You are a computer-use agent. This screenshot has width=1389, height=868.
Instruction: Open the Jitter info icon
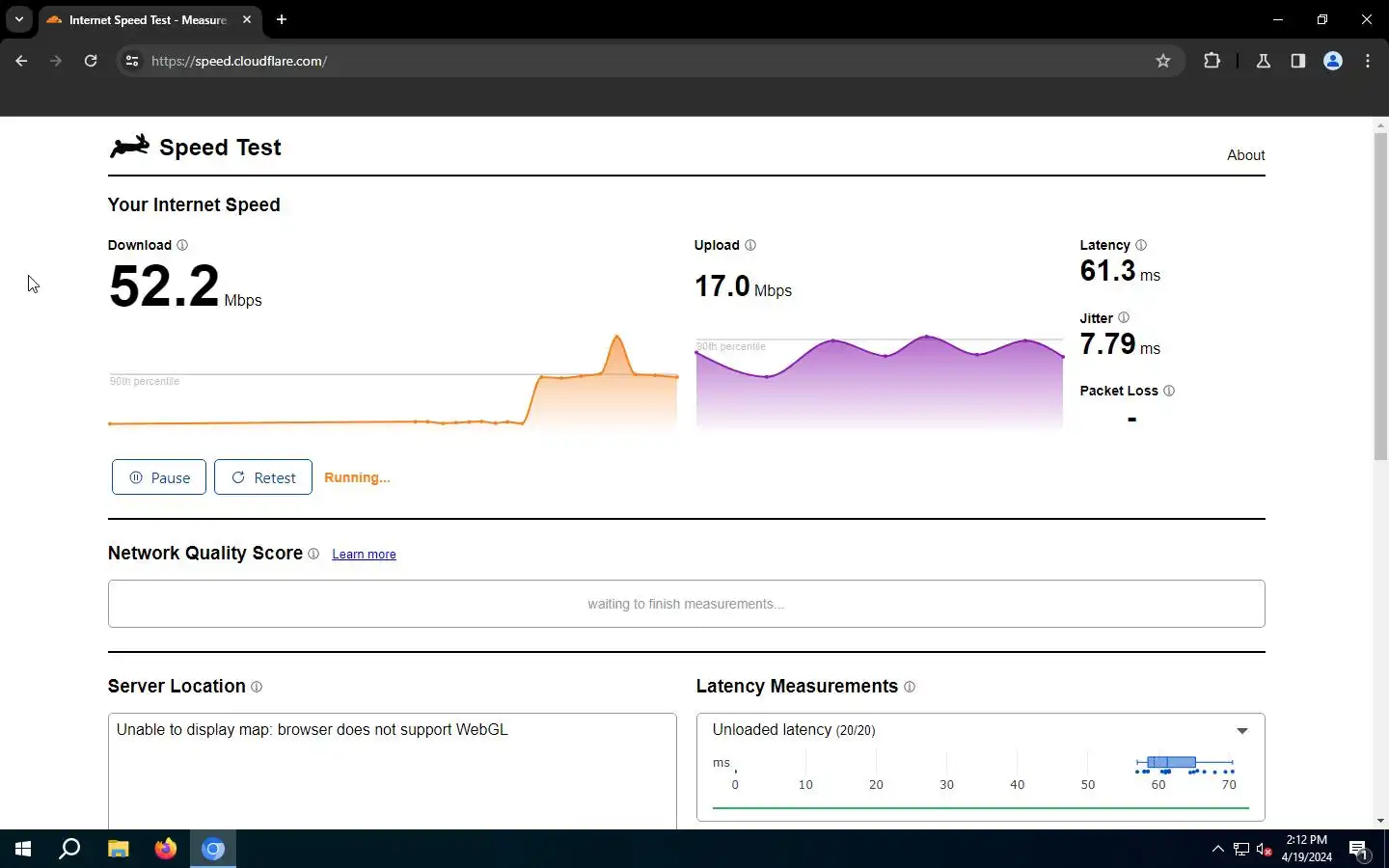[x=1124, y=317]
